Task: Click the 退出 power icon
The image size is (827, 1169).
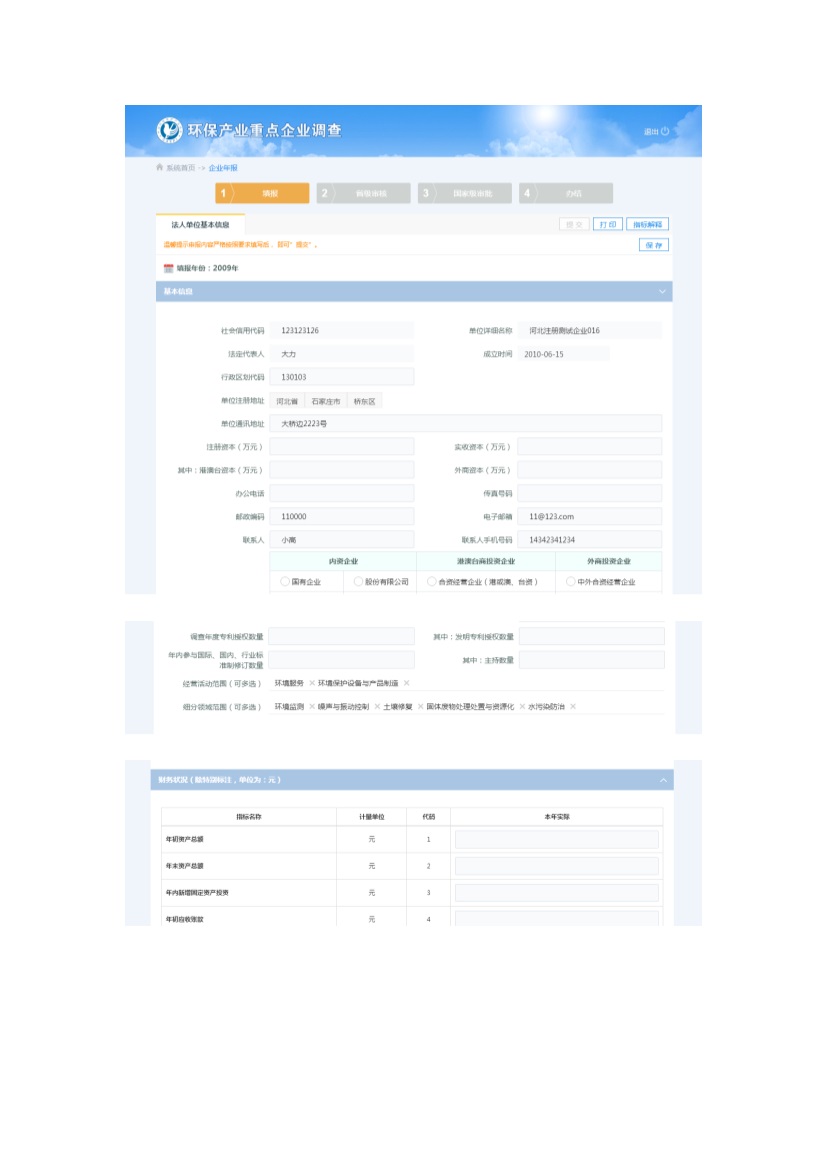Action: pos(665,131)
